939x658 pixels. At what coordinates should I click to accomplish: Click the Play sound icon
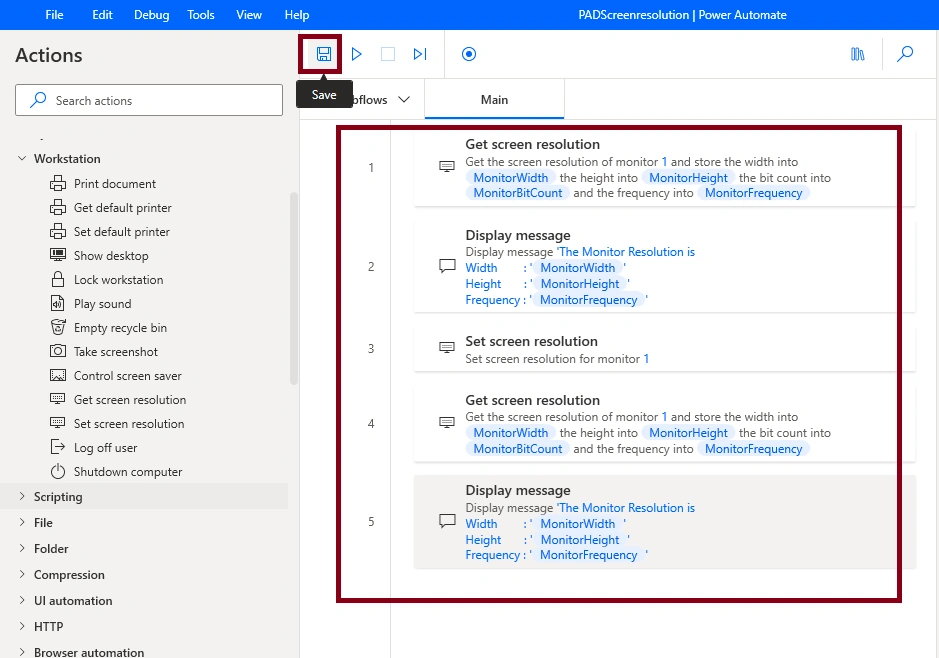[x=57, y=303]
